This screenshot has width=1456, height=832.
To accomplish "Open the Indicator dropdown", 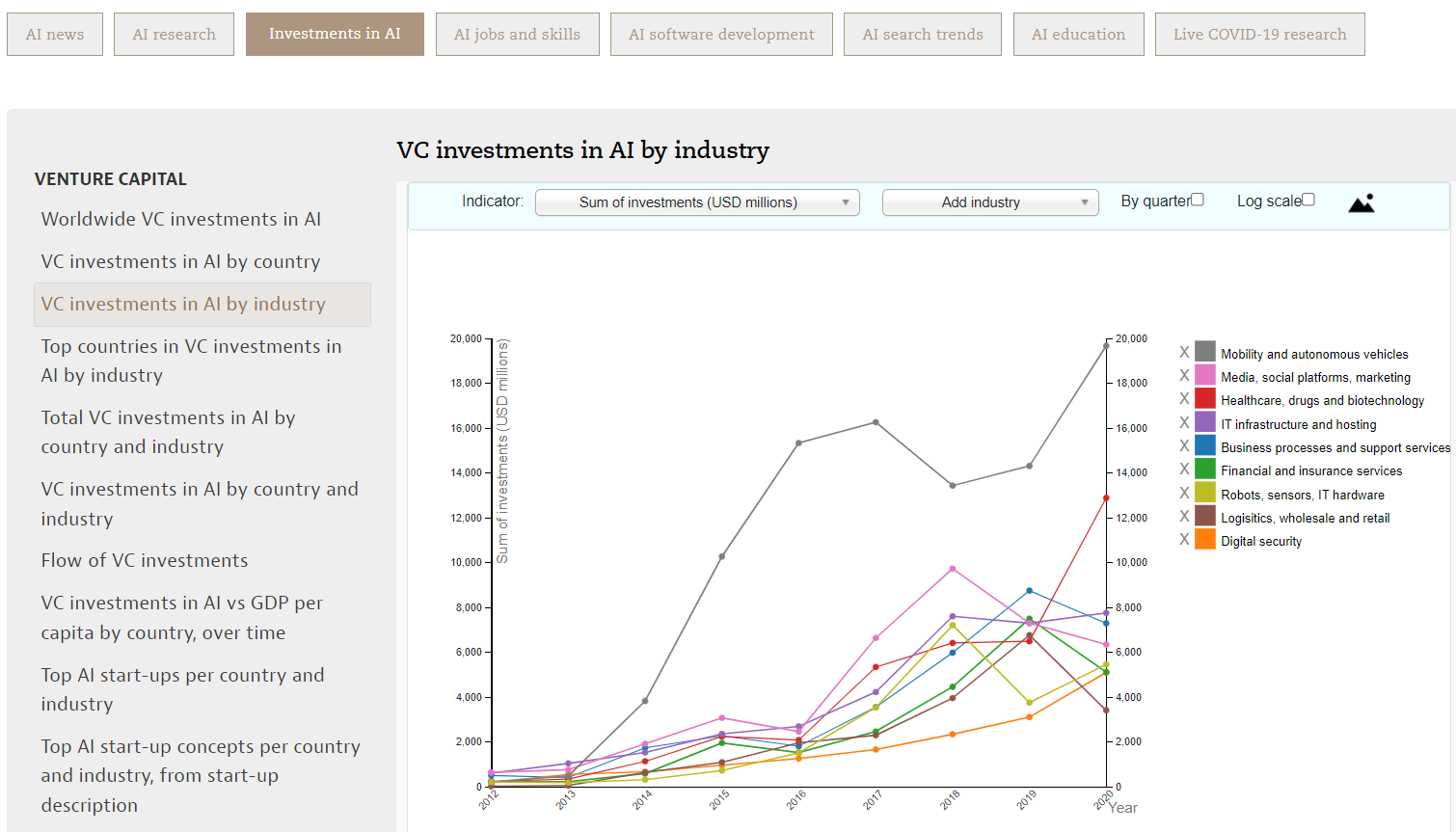I will (x=697, y=202).
